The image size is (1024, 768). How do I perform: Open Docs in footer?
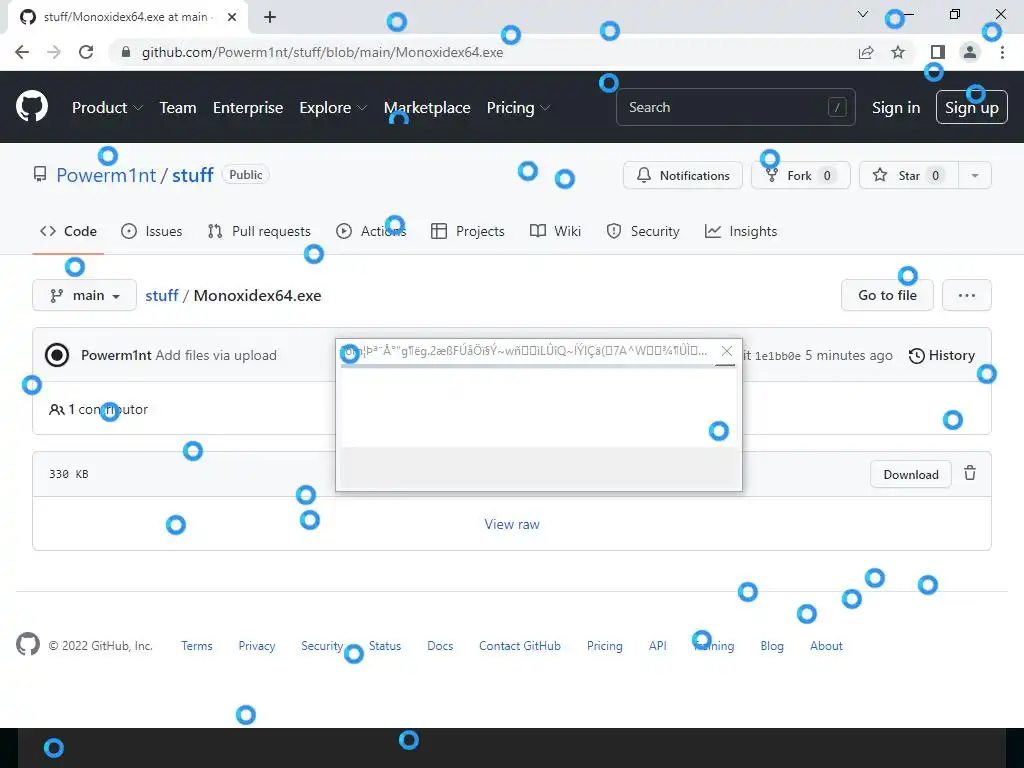(x=440, y=646)
